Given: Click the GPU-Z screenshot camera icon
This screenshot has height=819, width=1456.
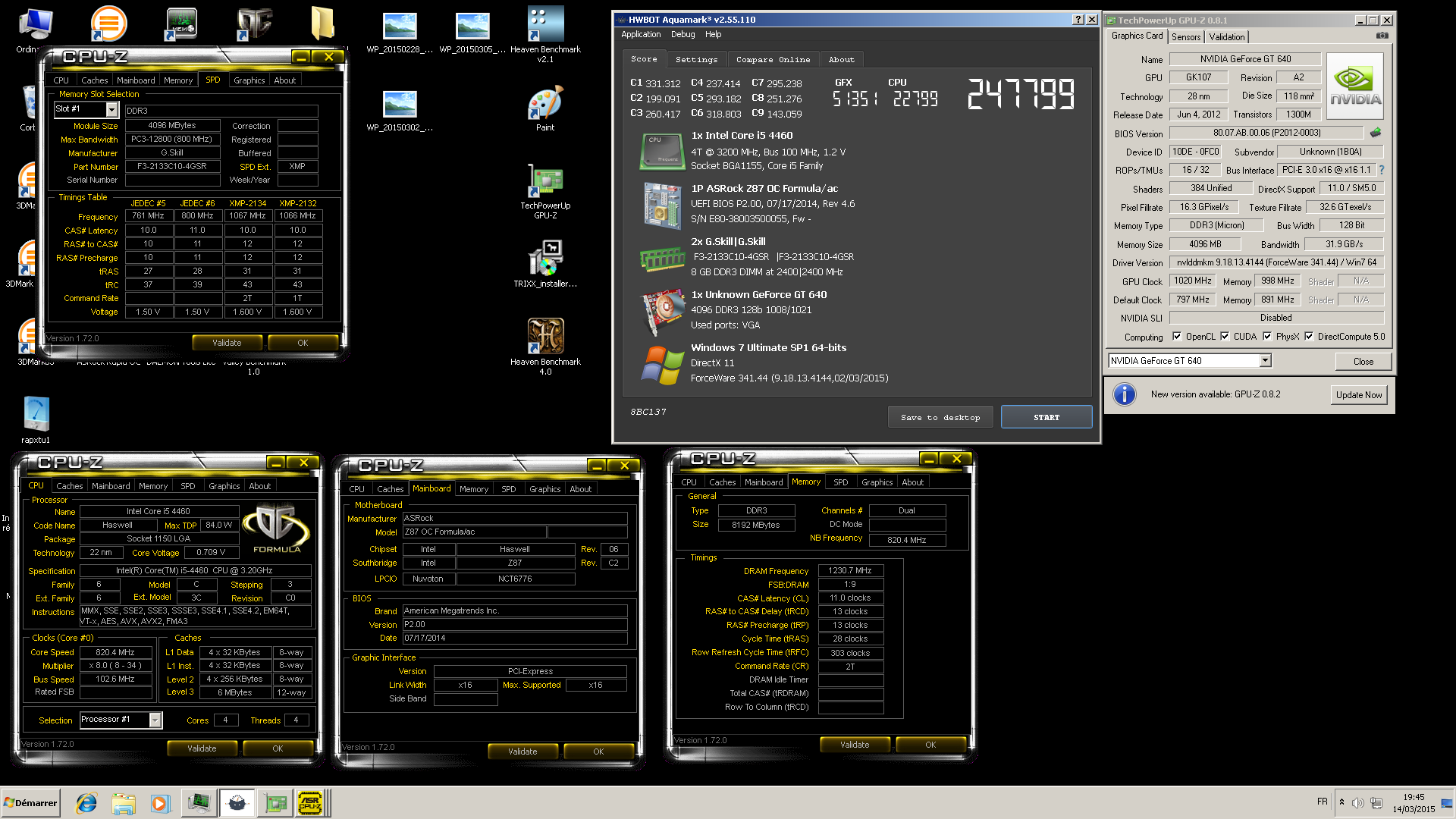Looking at the screenshot, I should 1382,36.
